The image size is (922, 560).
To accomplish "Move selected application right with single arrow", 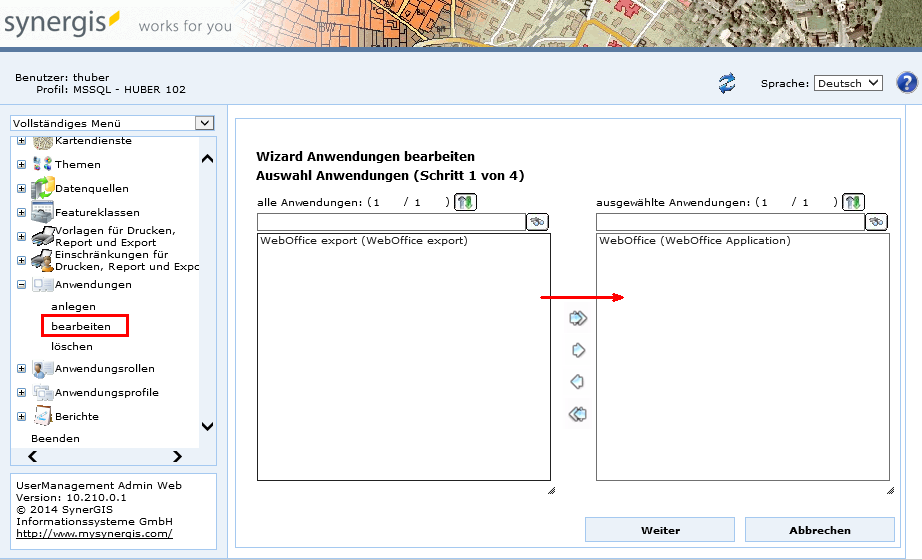I will coord(578,350).
